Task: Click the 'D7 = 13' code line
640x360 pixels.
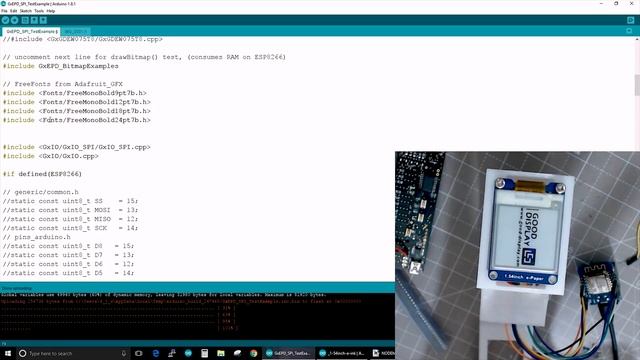Action: [69, 255]
